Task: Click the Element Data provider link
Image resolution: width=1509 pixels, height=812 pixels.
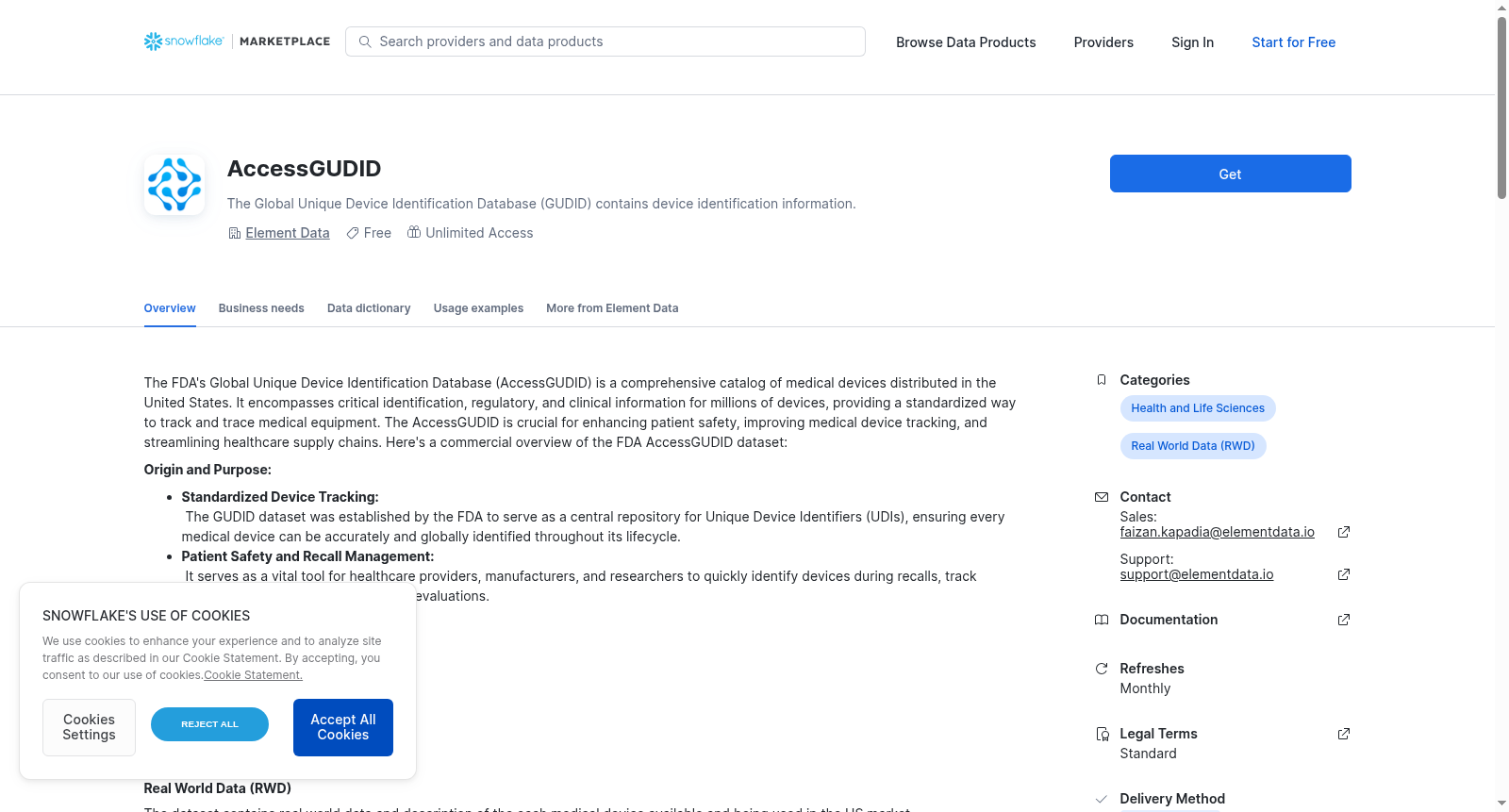Action: (288, 233)
